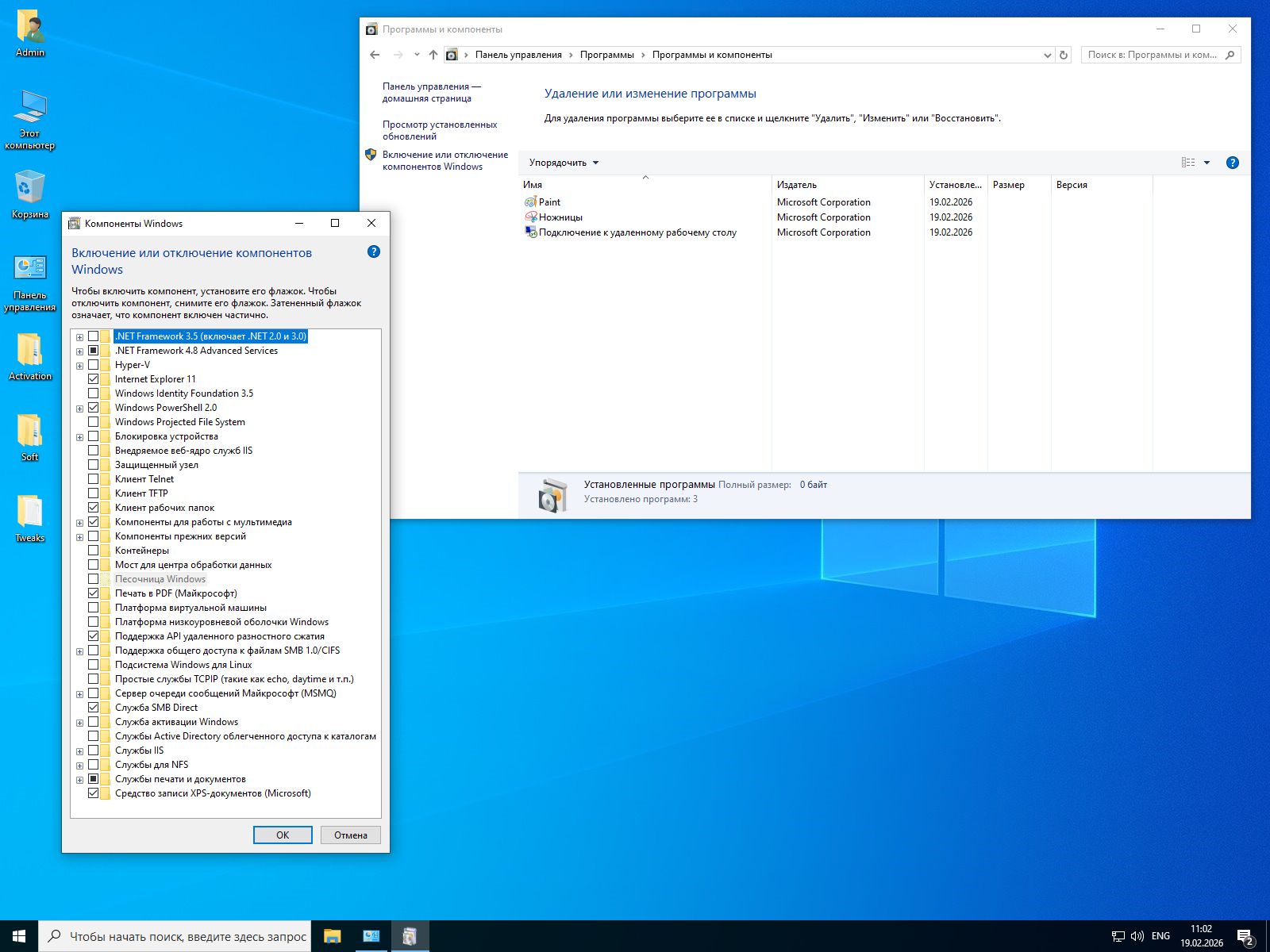Open the view options dropdown arrow
1270x952 pixels.
[x=1206, y=163]
